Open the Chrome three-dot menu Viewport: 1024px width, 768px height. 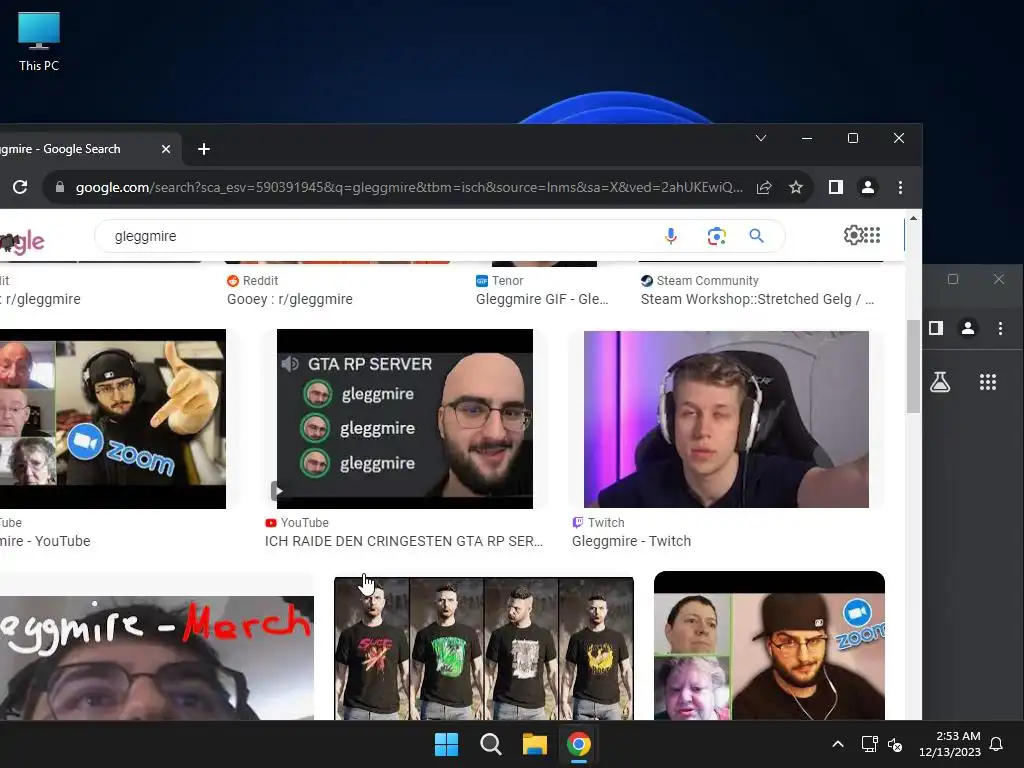(901, 187)
